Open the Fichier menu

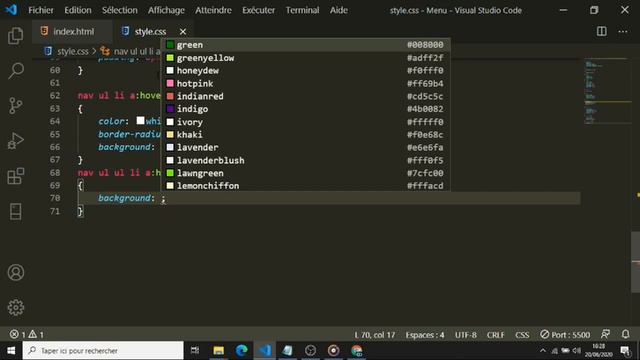41,10
